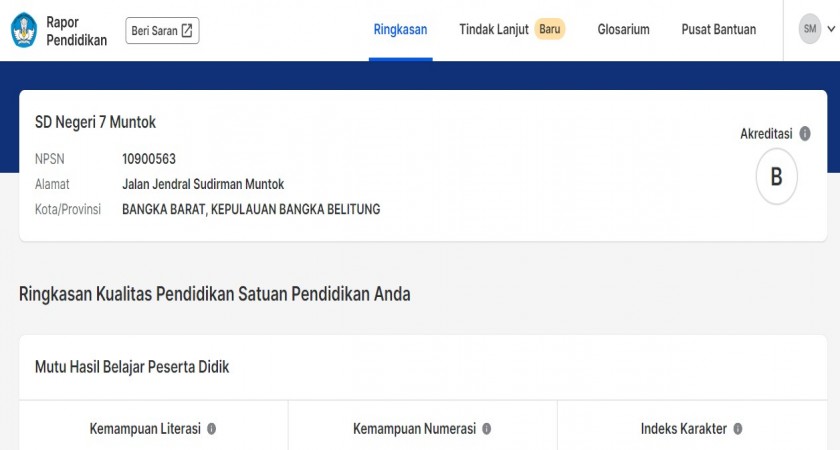Click the address Jalan Jendral Sudirman Muntok
This screenshot has width=840, height=450.
pos(203,184)
